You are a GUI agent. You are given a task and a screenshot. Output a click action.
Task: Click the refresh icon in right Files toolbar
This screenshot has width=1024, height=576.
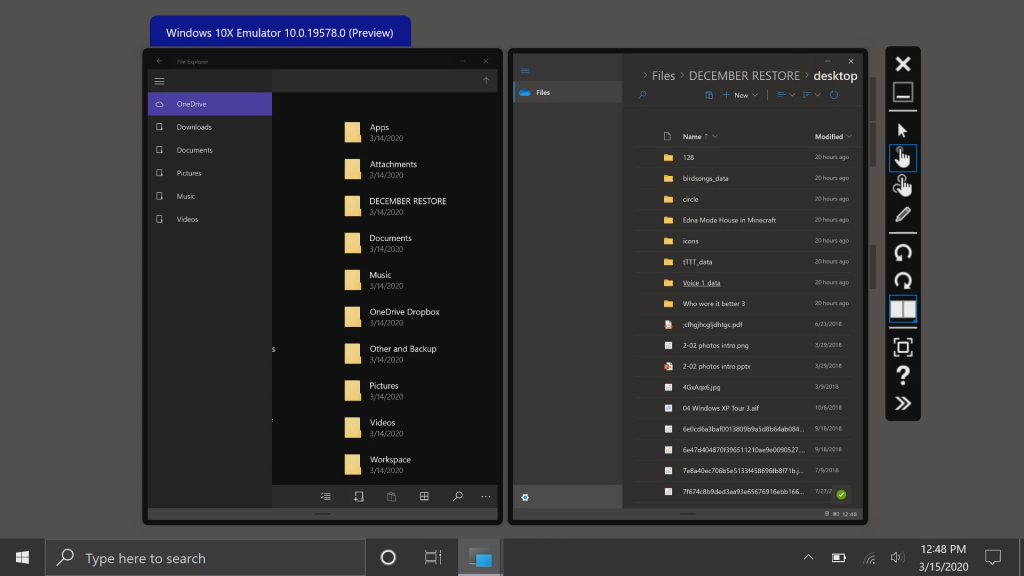tap(834, 95)
